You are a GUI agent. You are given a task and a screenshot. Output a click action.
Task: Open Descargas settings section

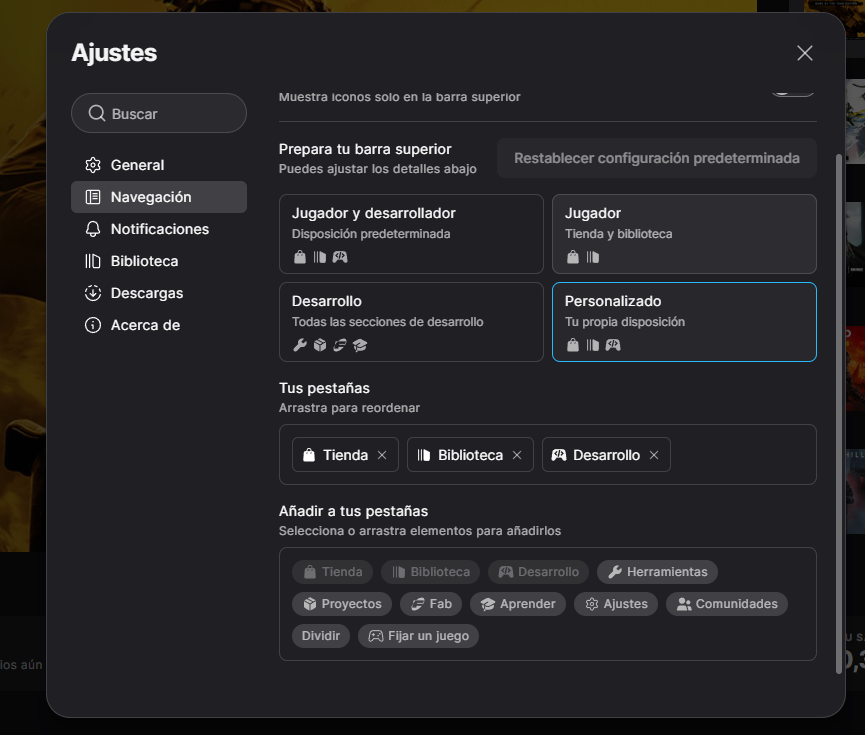click(x=159, y=293)
